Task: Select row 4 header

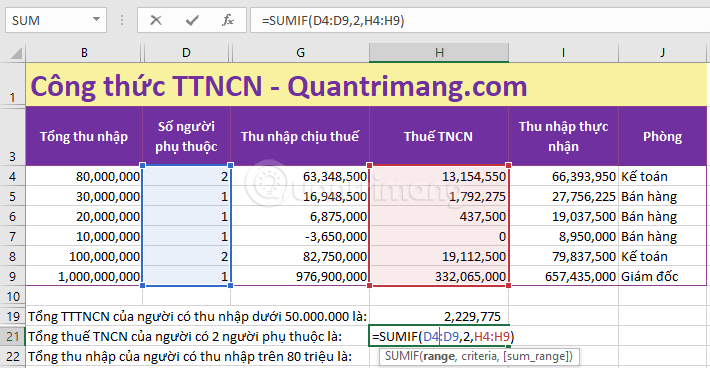Action: coord(13,176)
